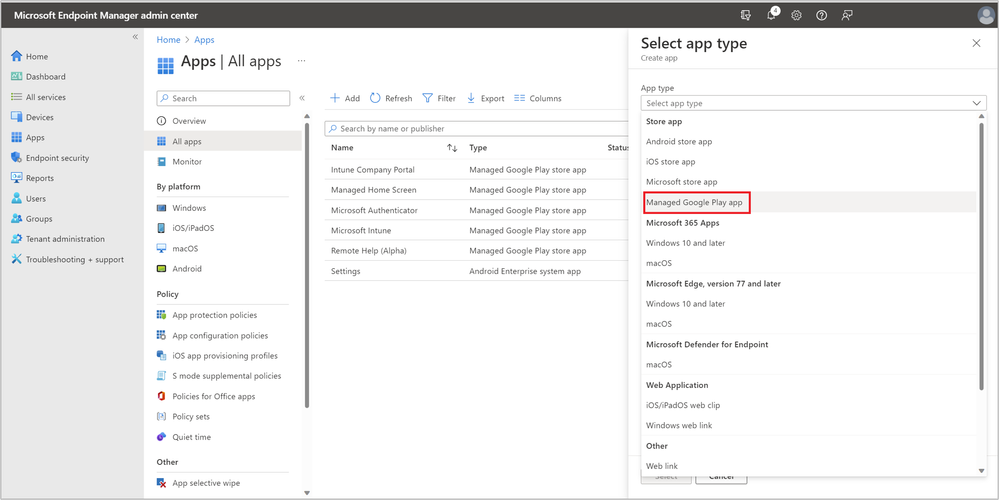Click the Windows platform icon
The height and width of the screenshot is (500, 999).
tap(162, 208)
